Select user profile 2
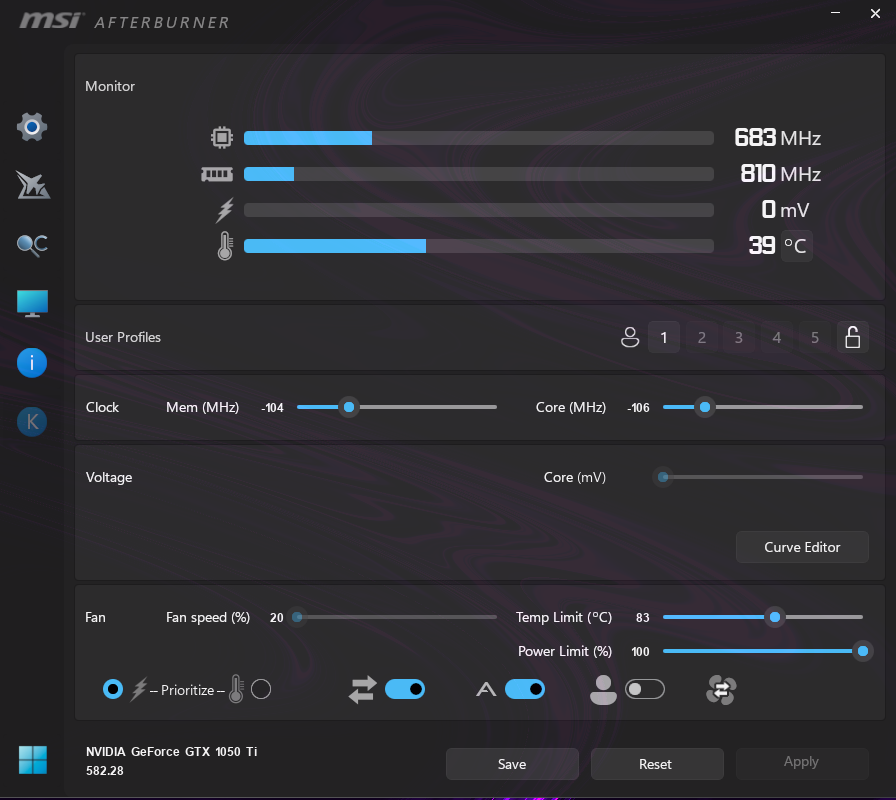This screenshot has height=800, width=896. click(x=702, y=337)
